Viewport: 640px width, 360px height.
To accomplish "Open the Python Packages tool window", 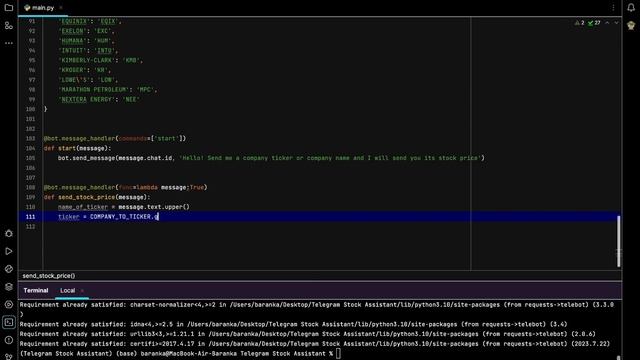I will click(x=9, y=269).
